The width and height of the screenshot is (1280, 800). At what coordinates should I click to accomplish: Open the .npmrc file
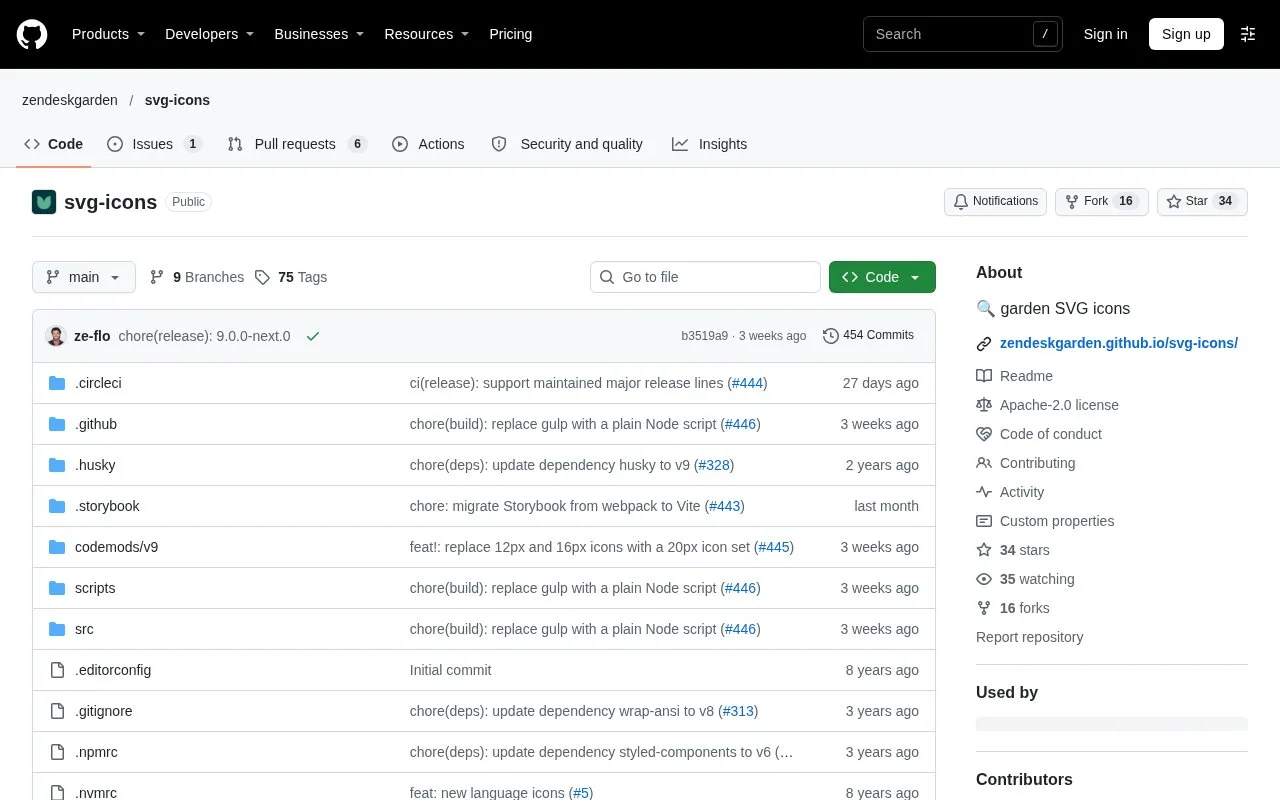[x=96, y=752]
